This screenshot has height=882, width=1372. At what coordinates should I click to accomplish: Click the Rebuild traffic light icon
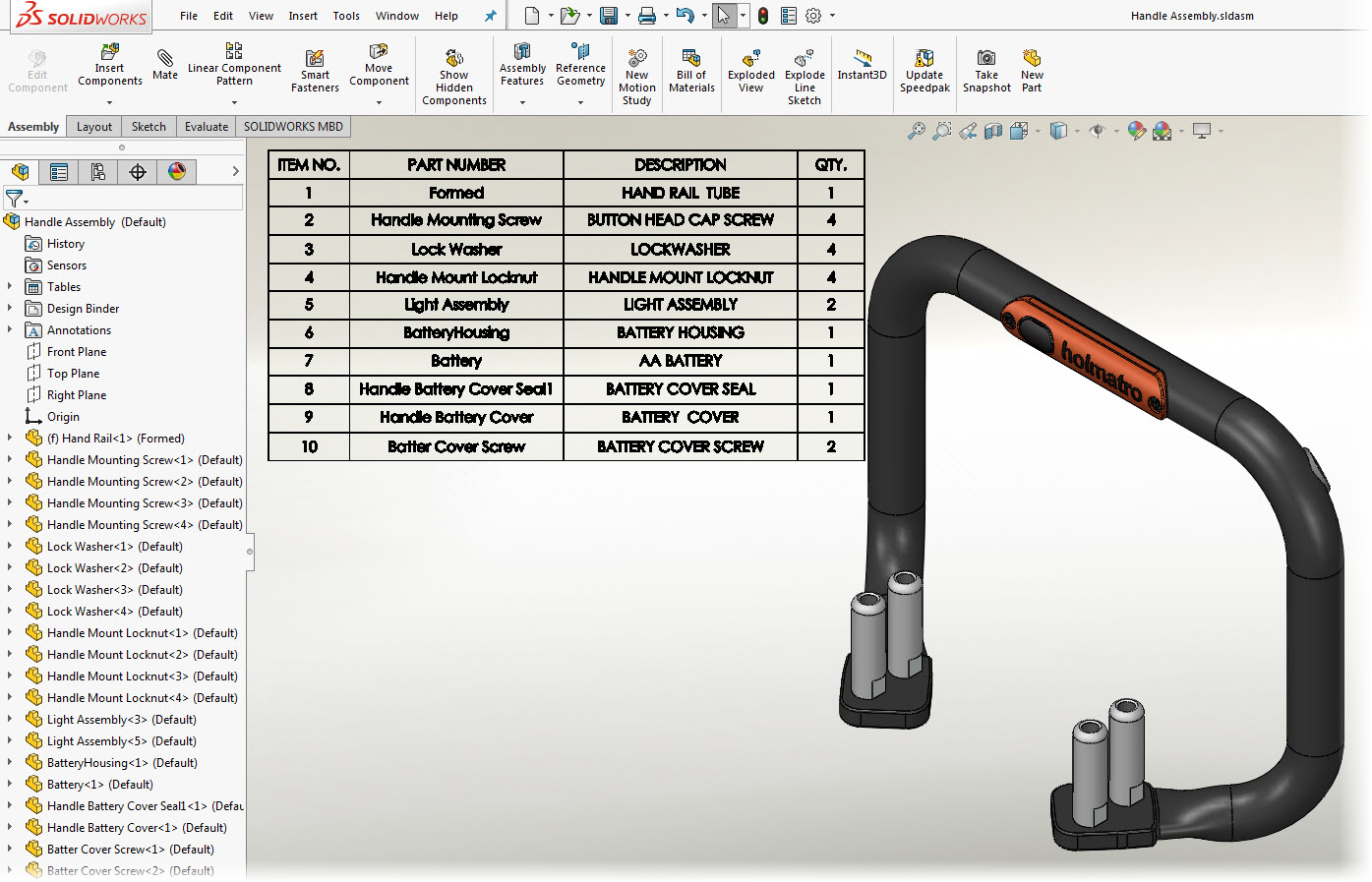click(x=763, y=16)
